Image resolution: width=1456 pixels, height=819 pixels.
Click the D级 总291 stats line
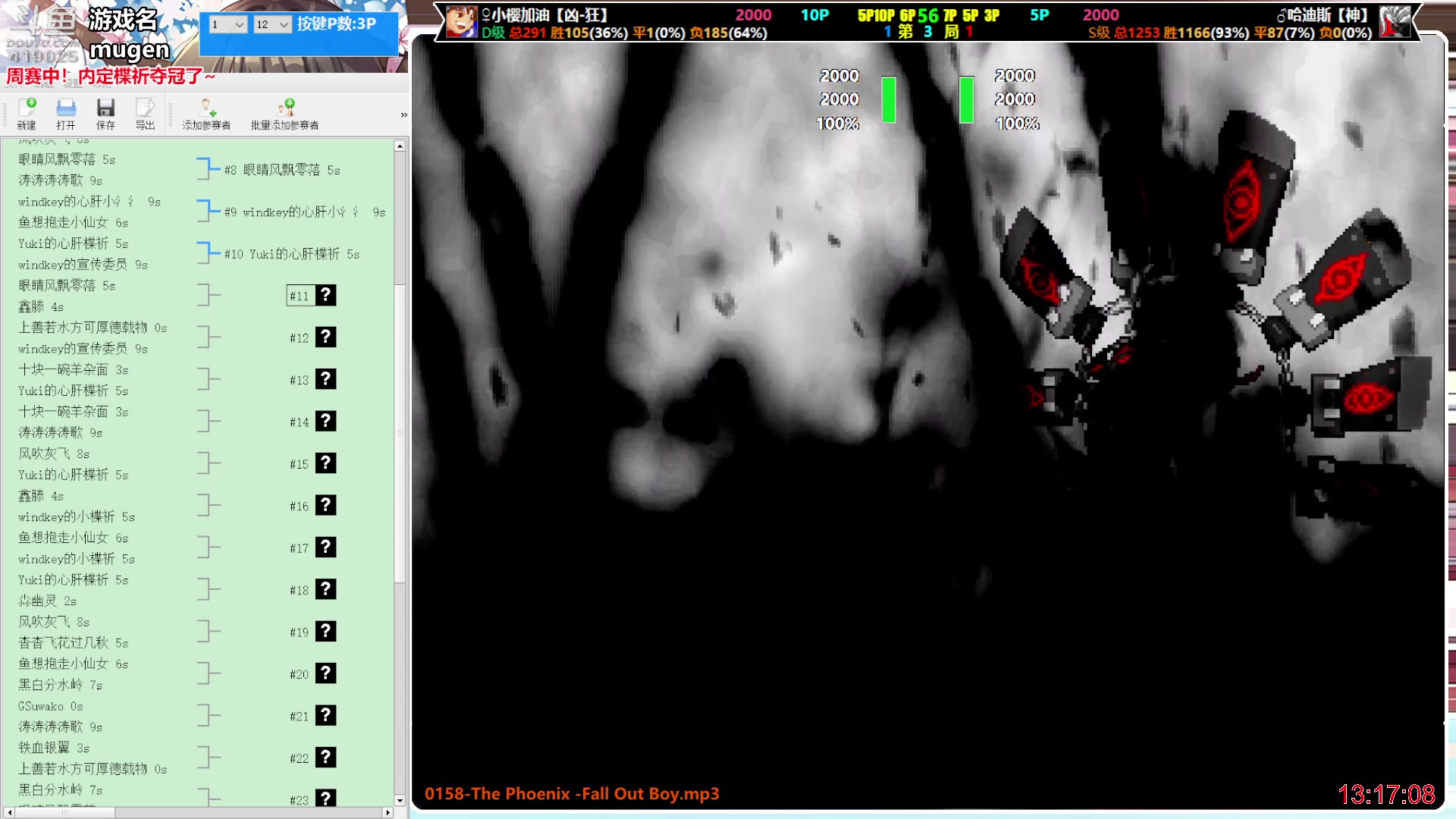(624, 33)
